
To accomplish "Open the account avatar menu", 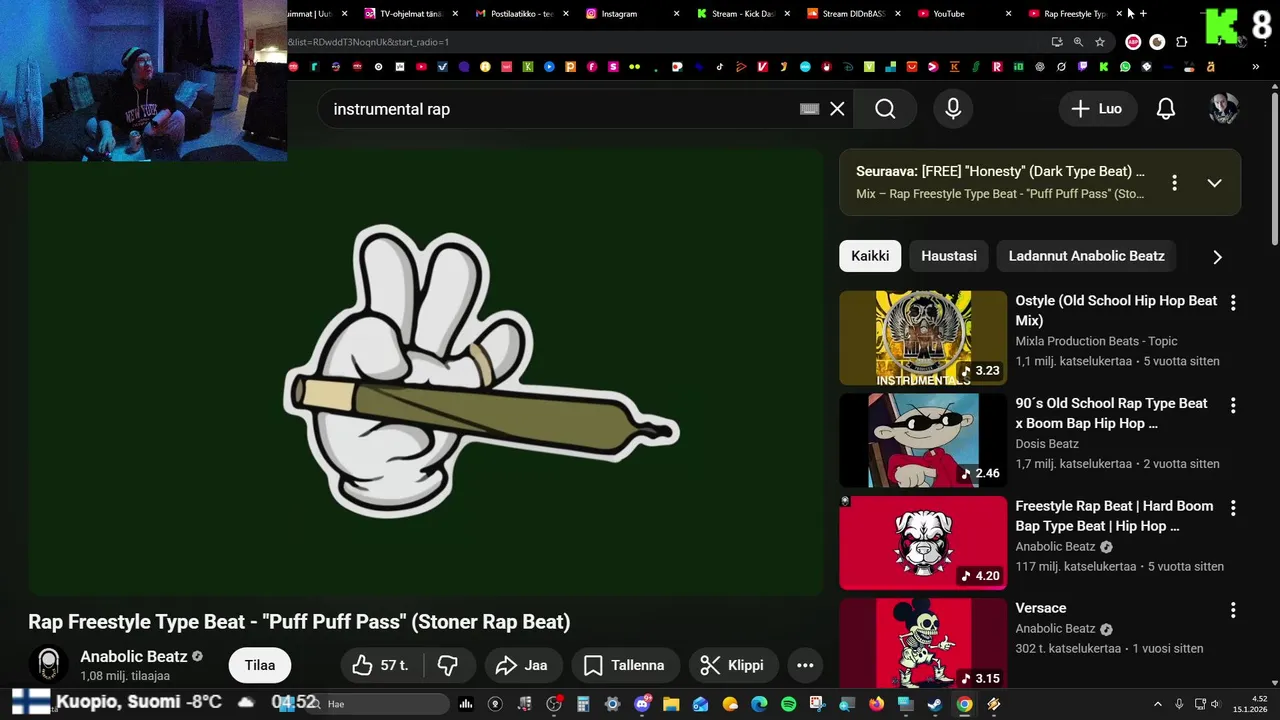I will point(1223,109).
